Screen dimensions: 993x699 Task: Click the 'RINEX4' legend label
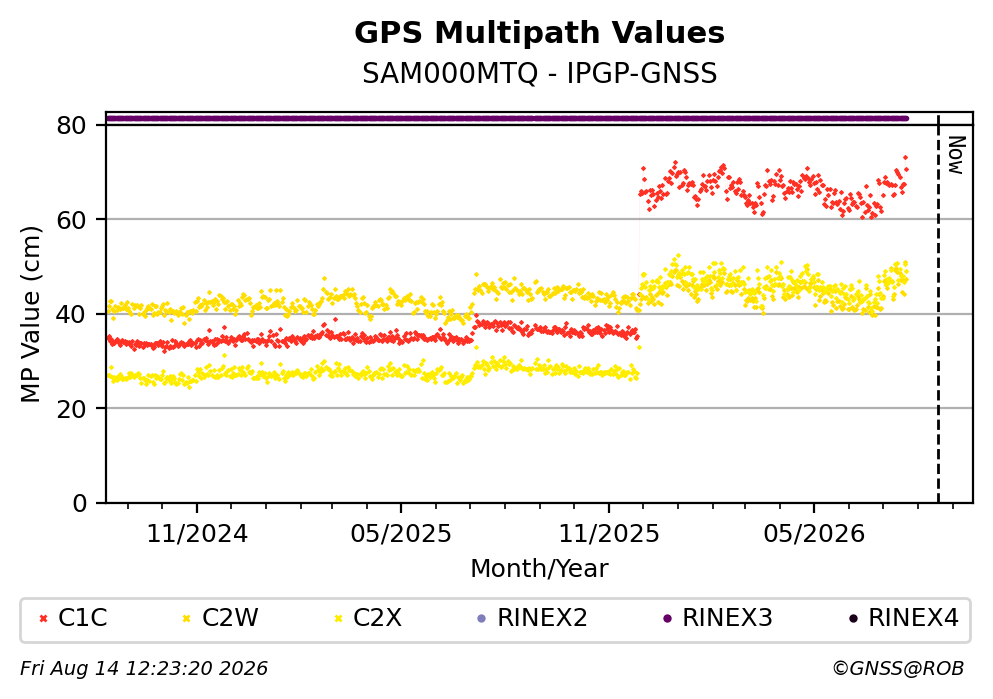click(x=913, y=618)
